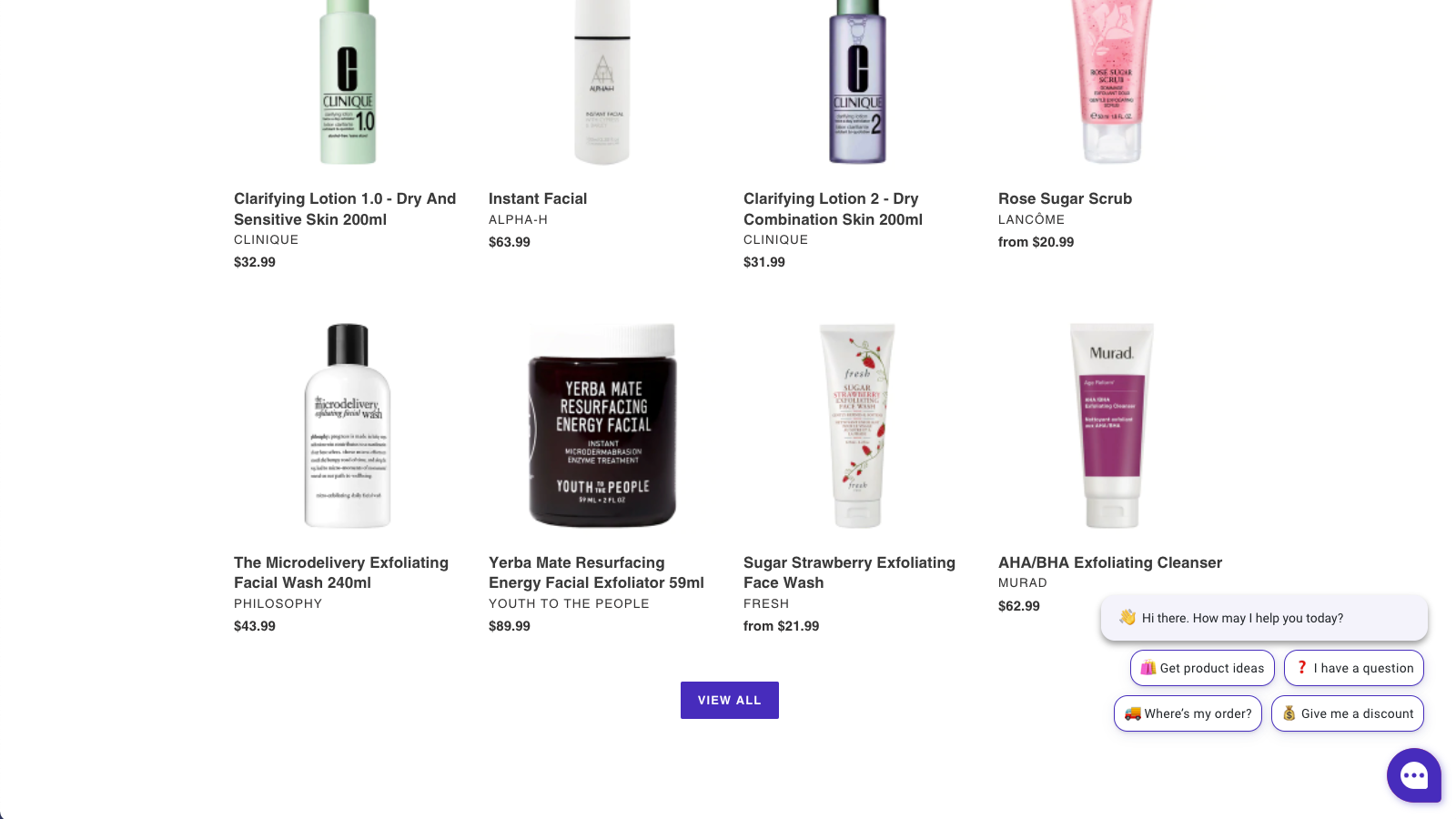Open the Clinique Clarifying Lotion 1.0 bottle image
1456x819 pixels.
348,82
